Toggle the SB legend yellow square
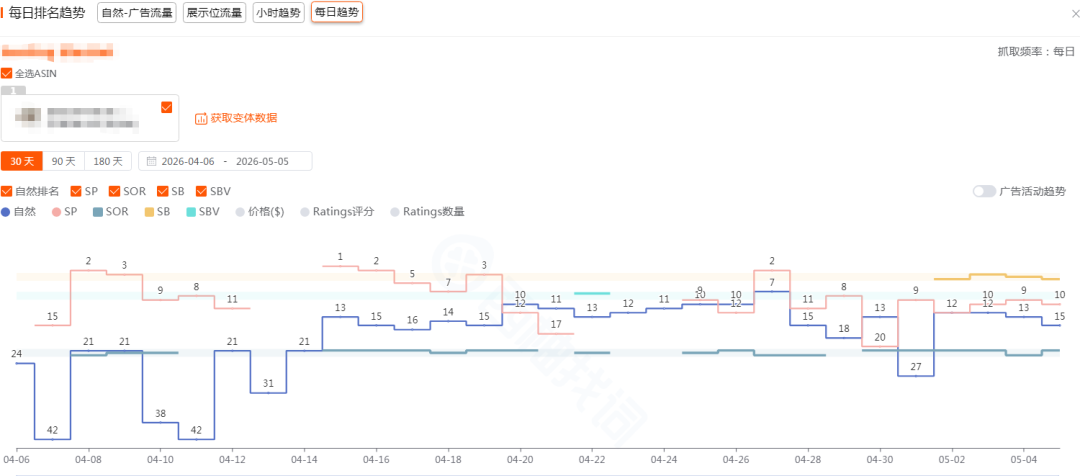 (x=149, y=212)
